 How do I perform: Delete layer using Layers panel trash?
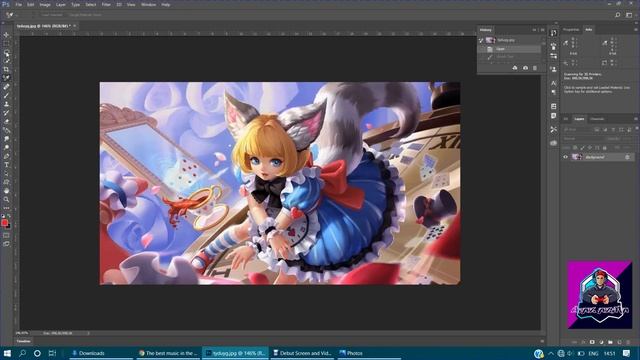pos(629,342)
